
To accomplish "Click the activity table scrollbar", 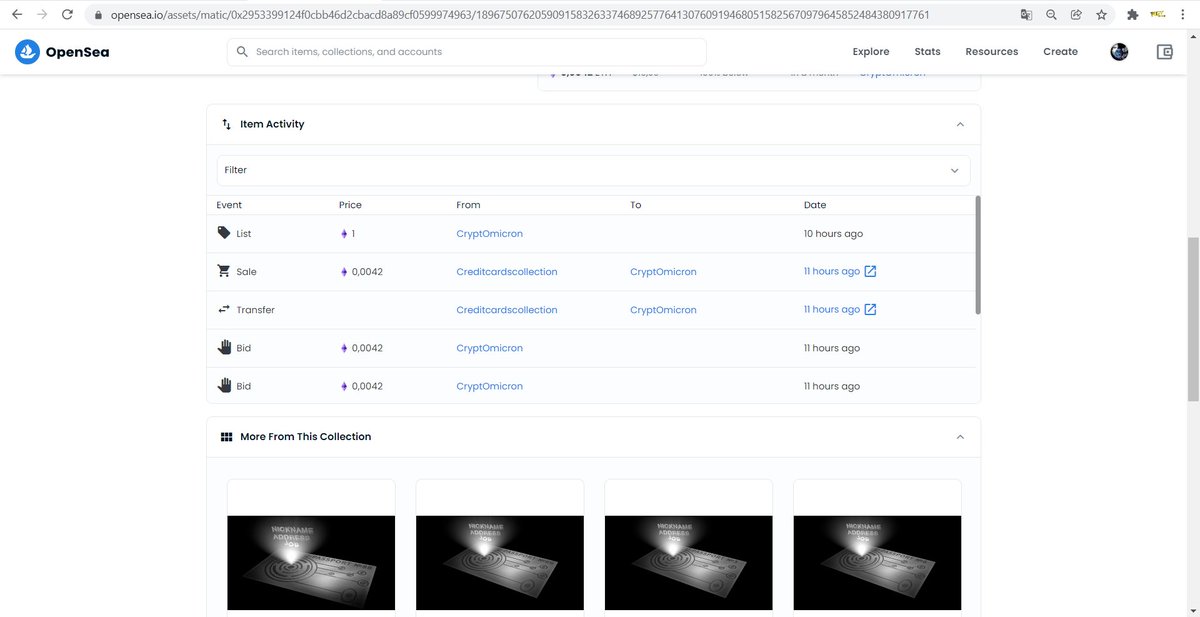I will [978, 255].
